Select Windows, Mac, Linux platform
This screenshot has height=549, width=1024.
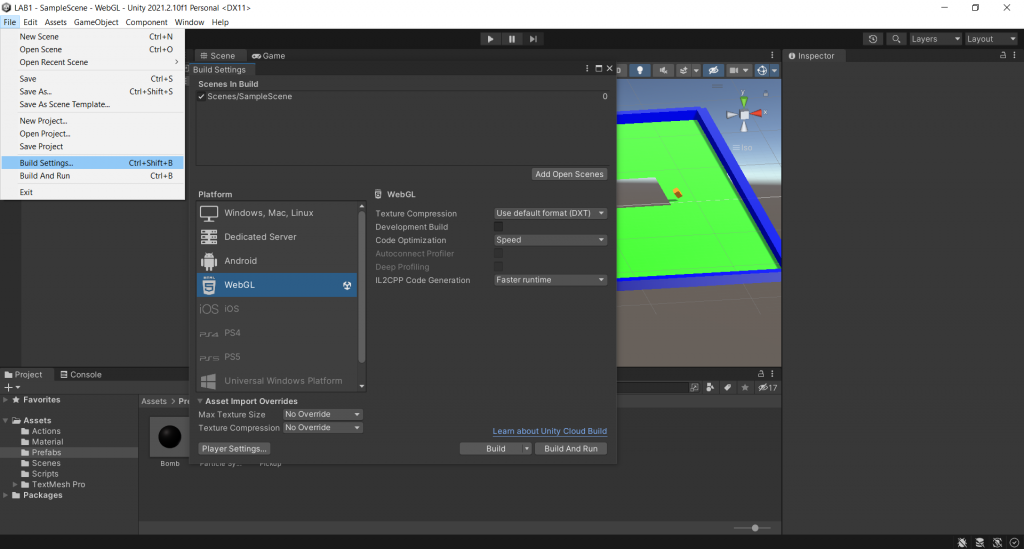tap(277, 213)
